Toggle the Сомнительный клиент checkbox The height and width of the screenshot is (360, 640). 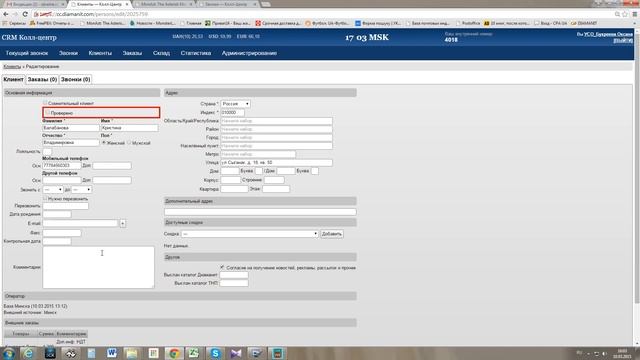(x=45, y=103)
